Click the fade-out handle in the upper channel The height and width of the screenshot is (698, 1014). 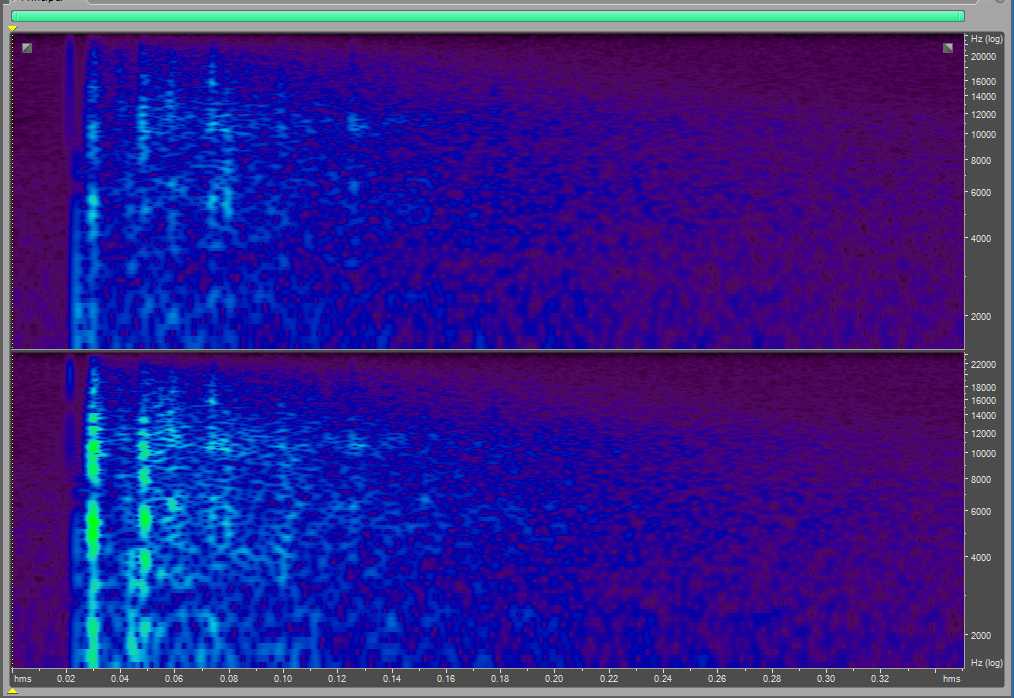tap(947, 48)
